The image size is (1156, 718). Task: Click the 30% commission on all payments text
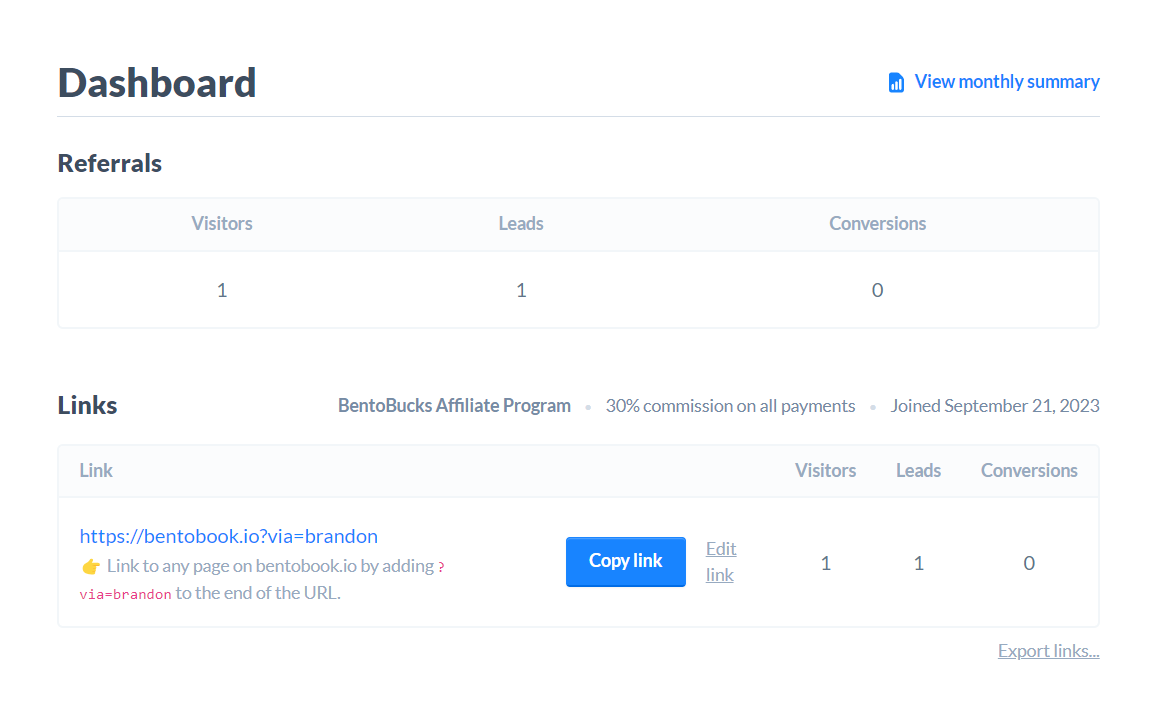731,405
